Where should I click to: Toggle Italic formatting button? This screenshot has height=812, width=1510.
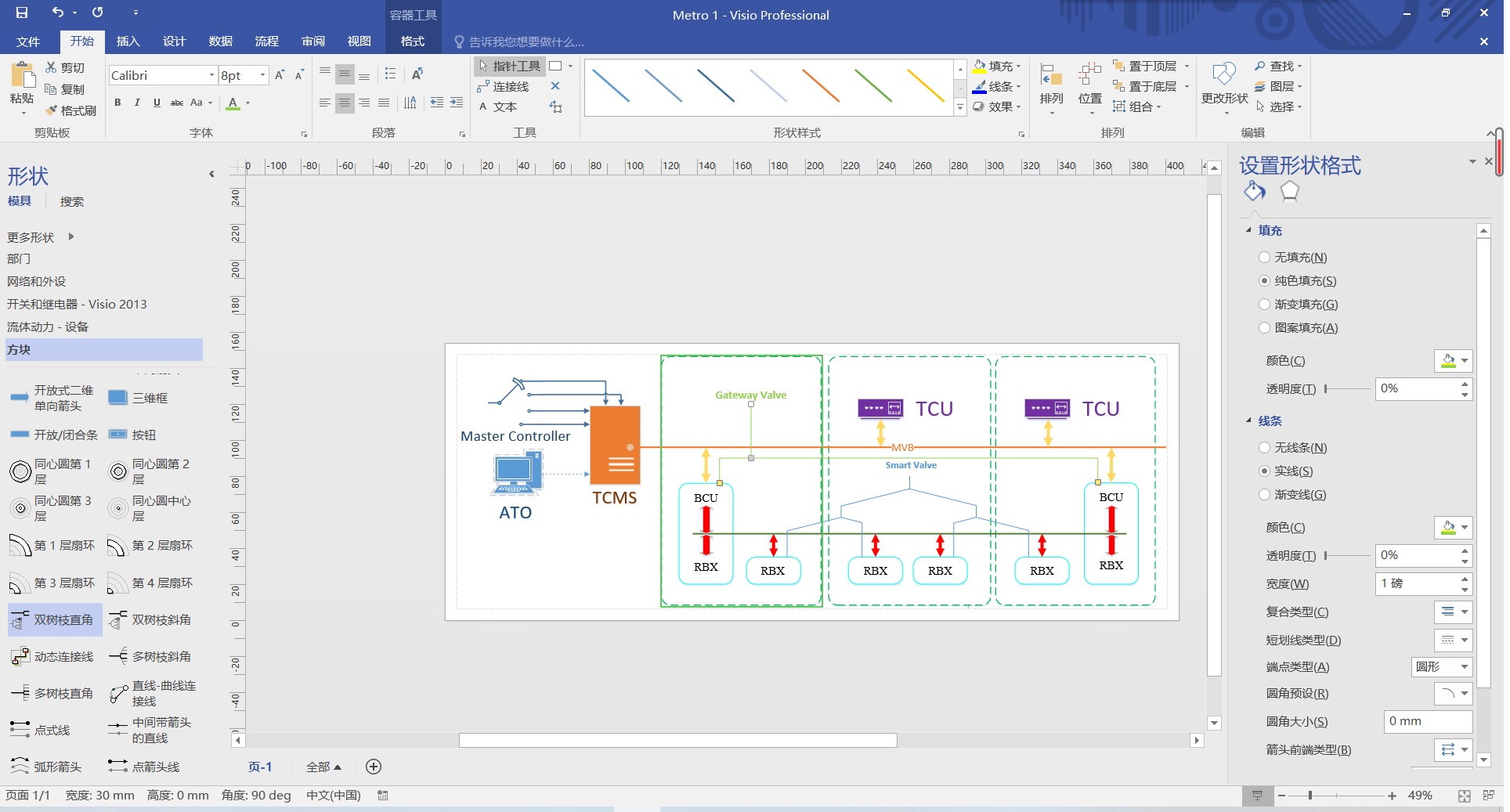[137, 103]
